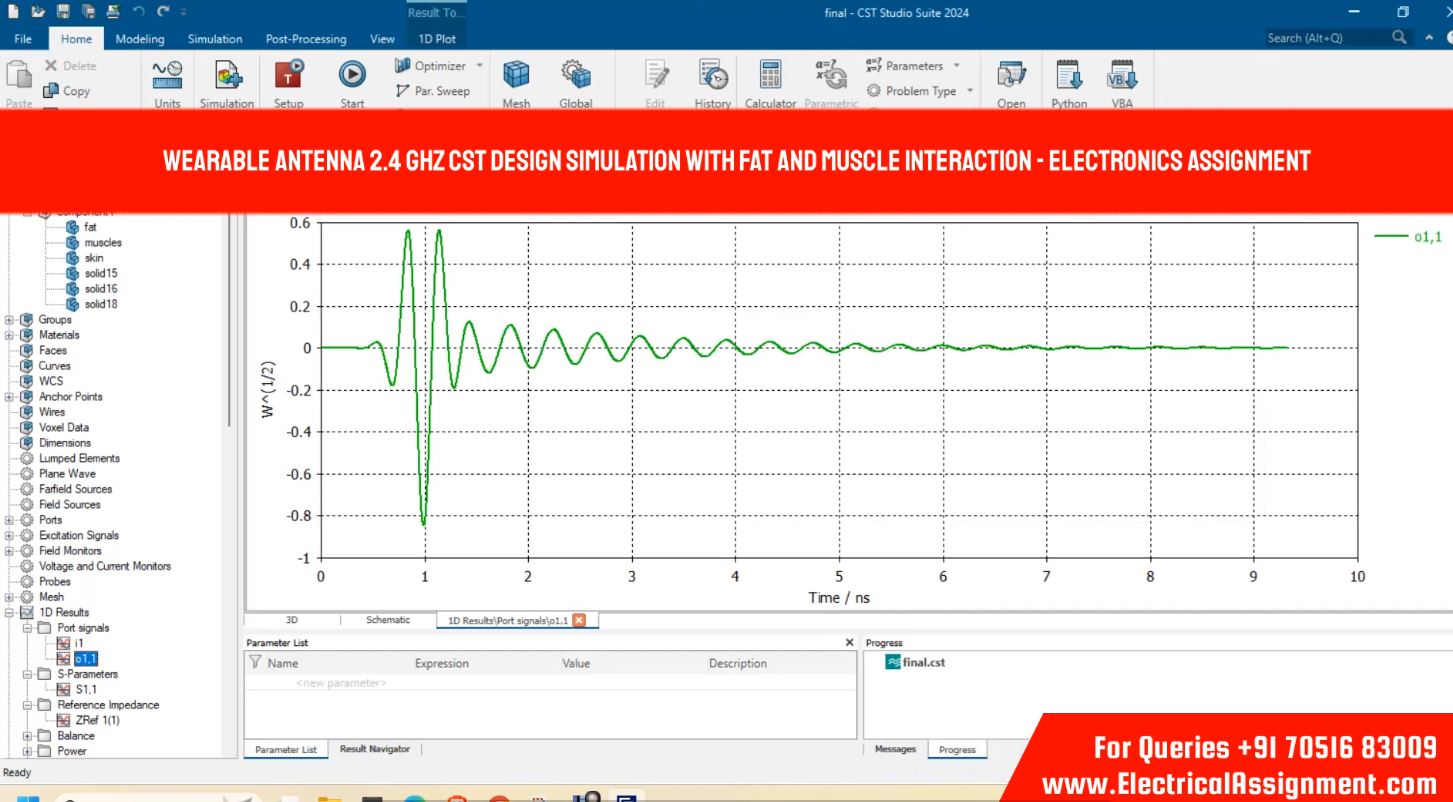Click the Start simulation icon
1453x802 pixels.
(x=352, y=77)
